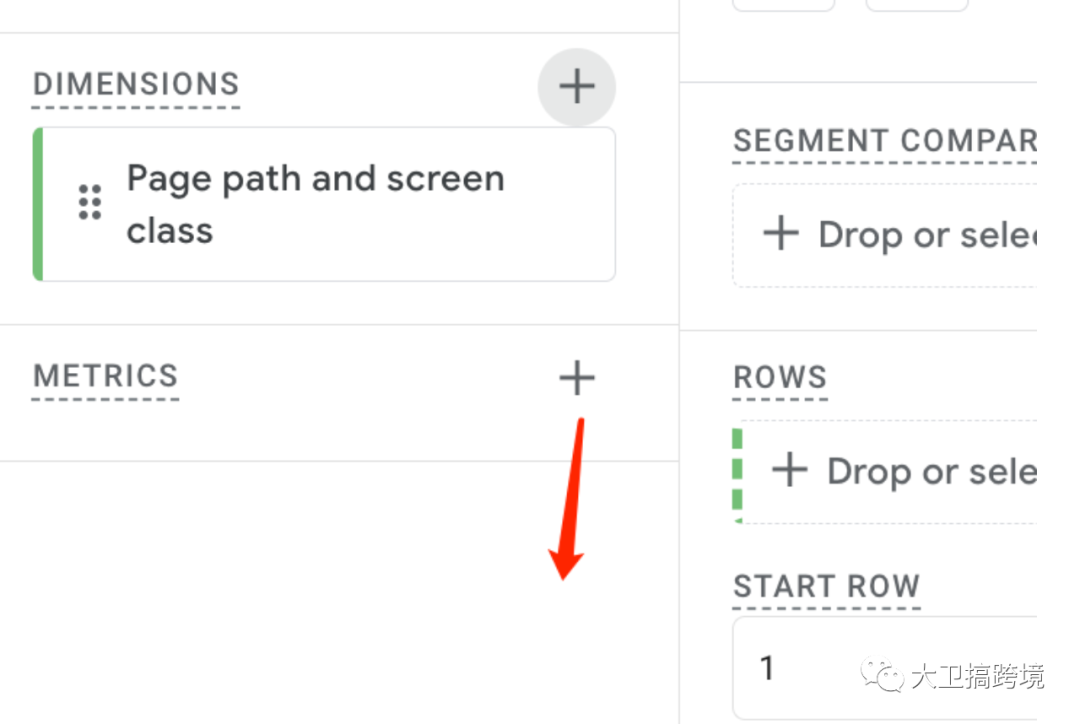This screenshot has width=1080, height=724.
Task: Click the plus icon beside DIMENSIONS
Action: 576,87
